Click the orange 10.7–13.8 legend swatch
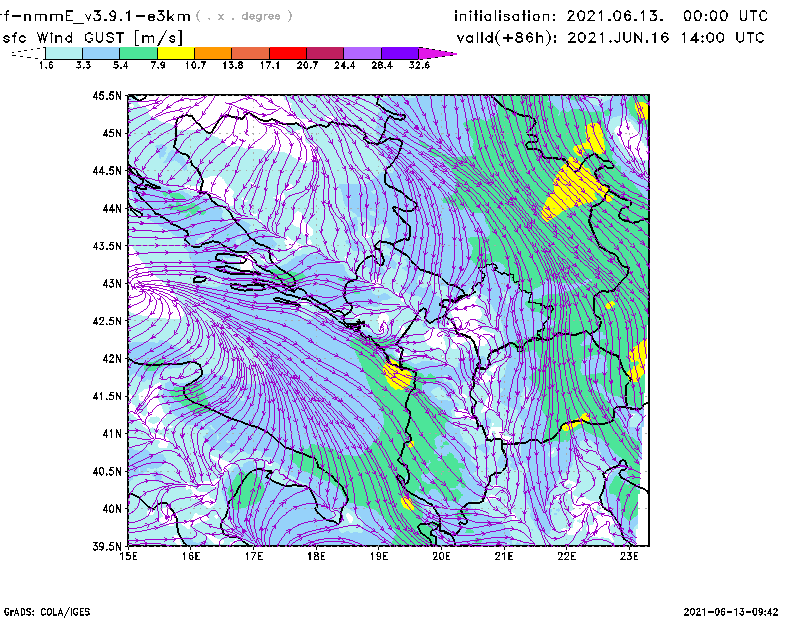The height and width of the screenshot is (618, 800). [213, 53]
